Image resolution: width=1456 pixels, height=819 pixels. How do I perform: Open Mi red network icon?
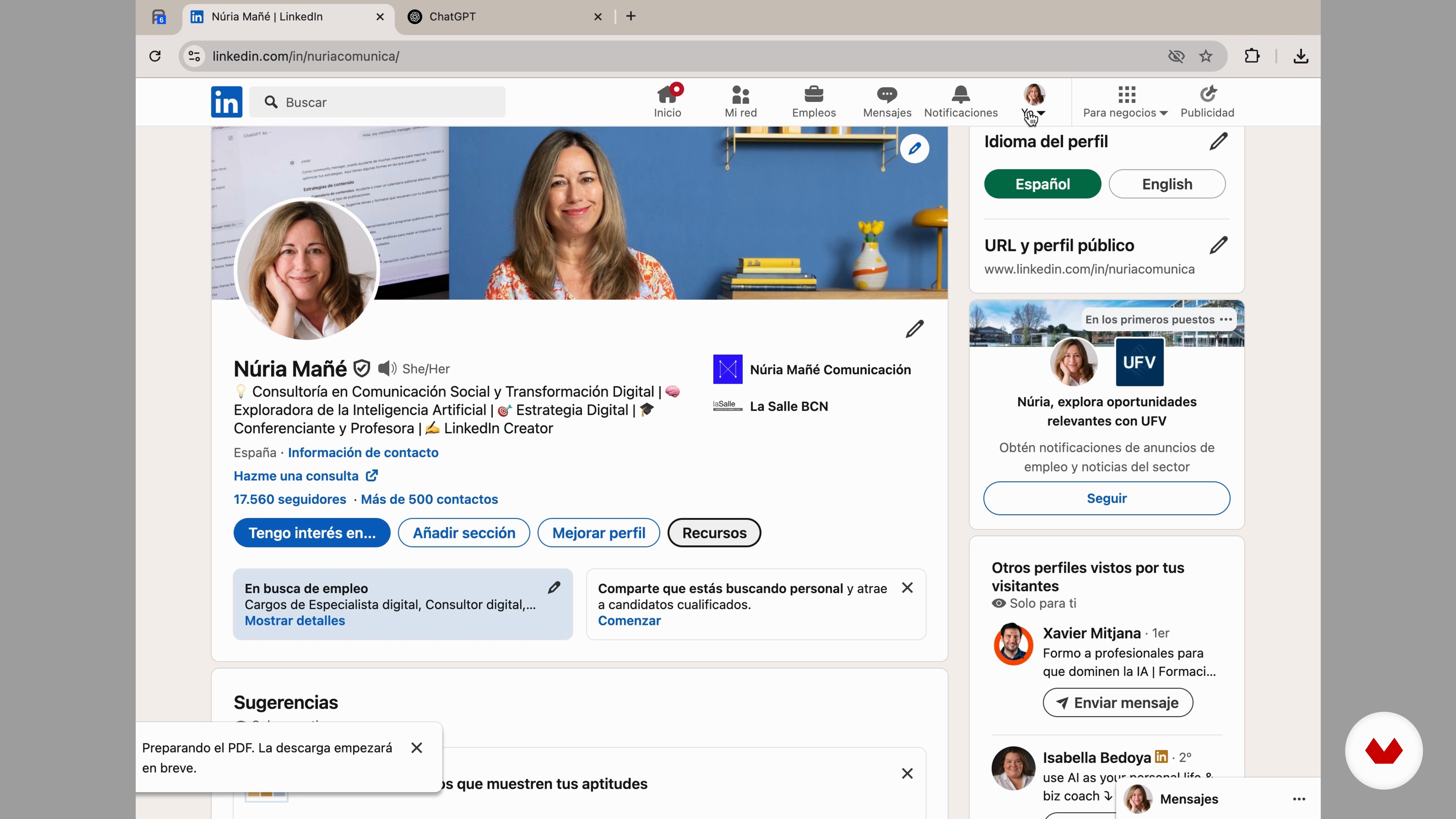[x=741, y=102]
